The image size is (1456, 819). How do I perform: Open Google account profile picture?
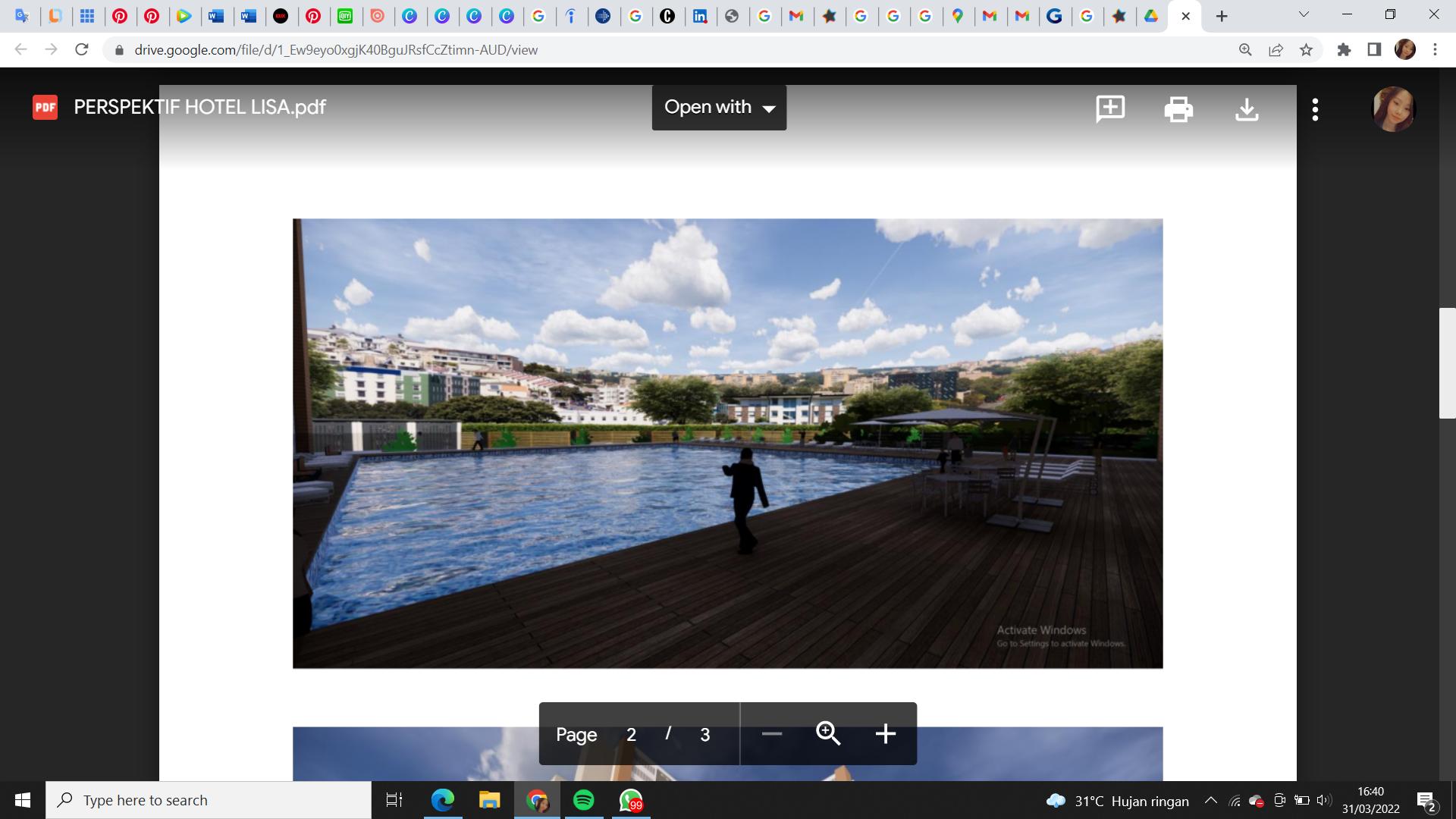click(1394, 109)
